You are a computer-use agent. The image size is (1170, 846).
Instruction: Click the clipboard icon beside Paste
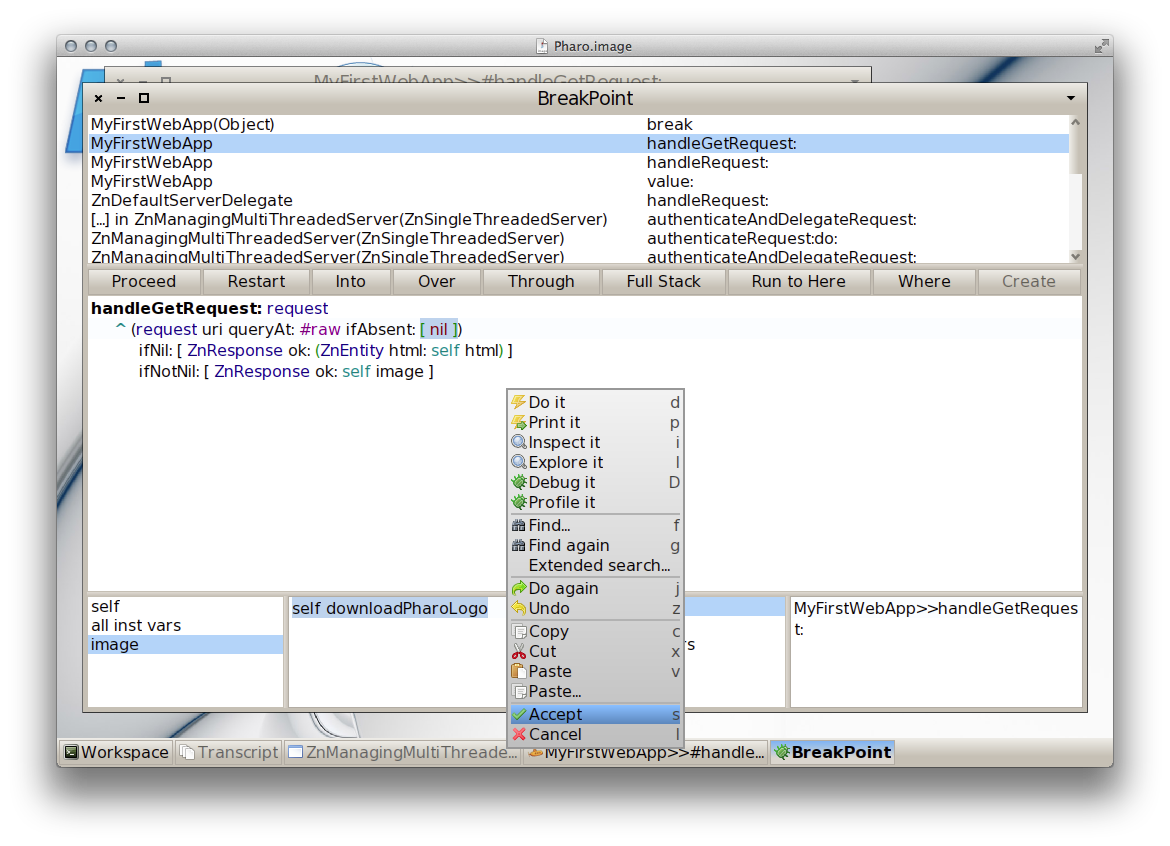(x=519, y=671)
